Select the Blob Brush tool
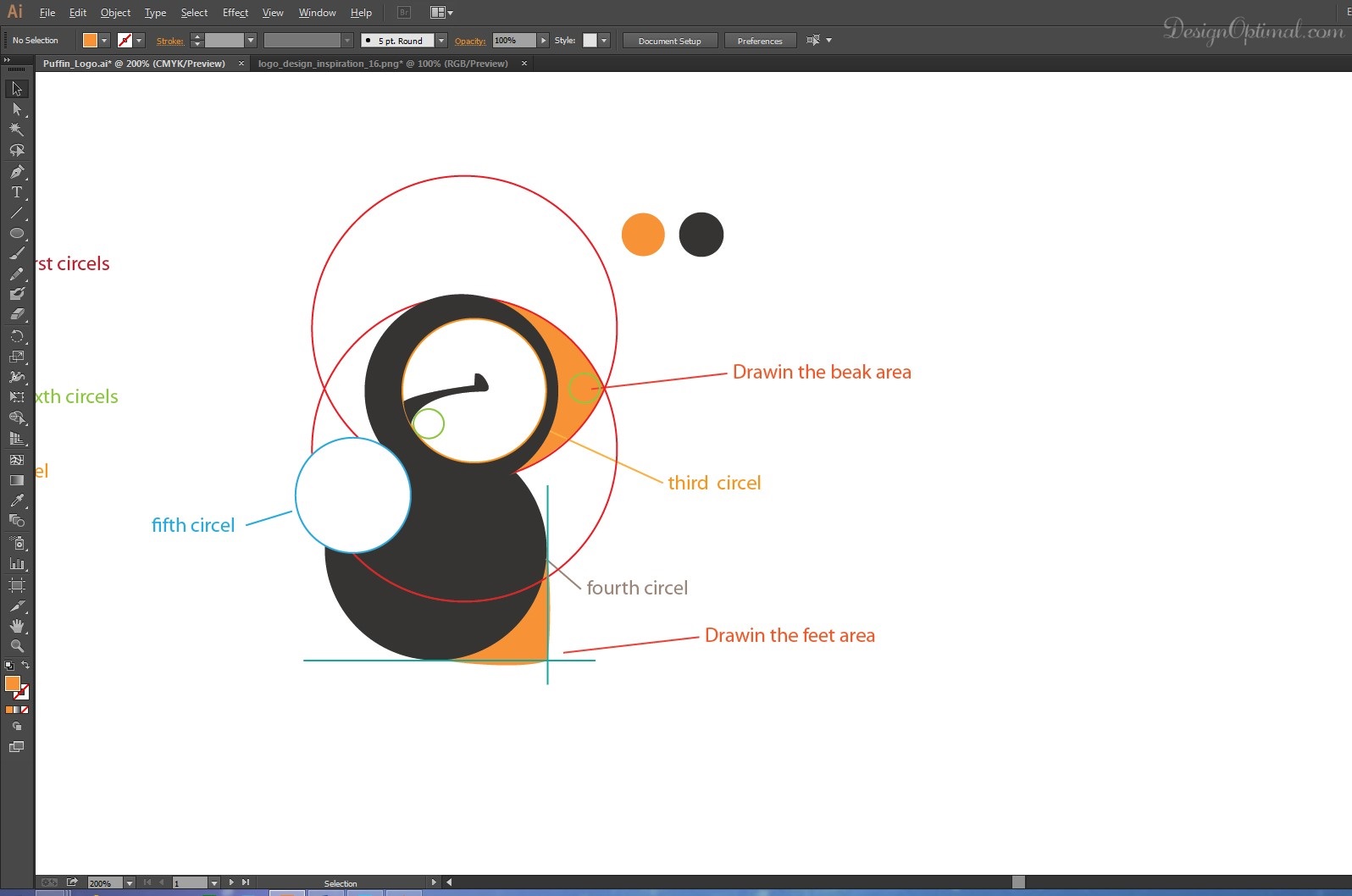 point(16,294)
